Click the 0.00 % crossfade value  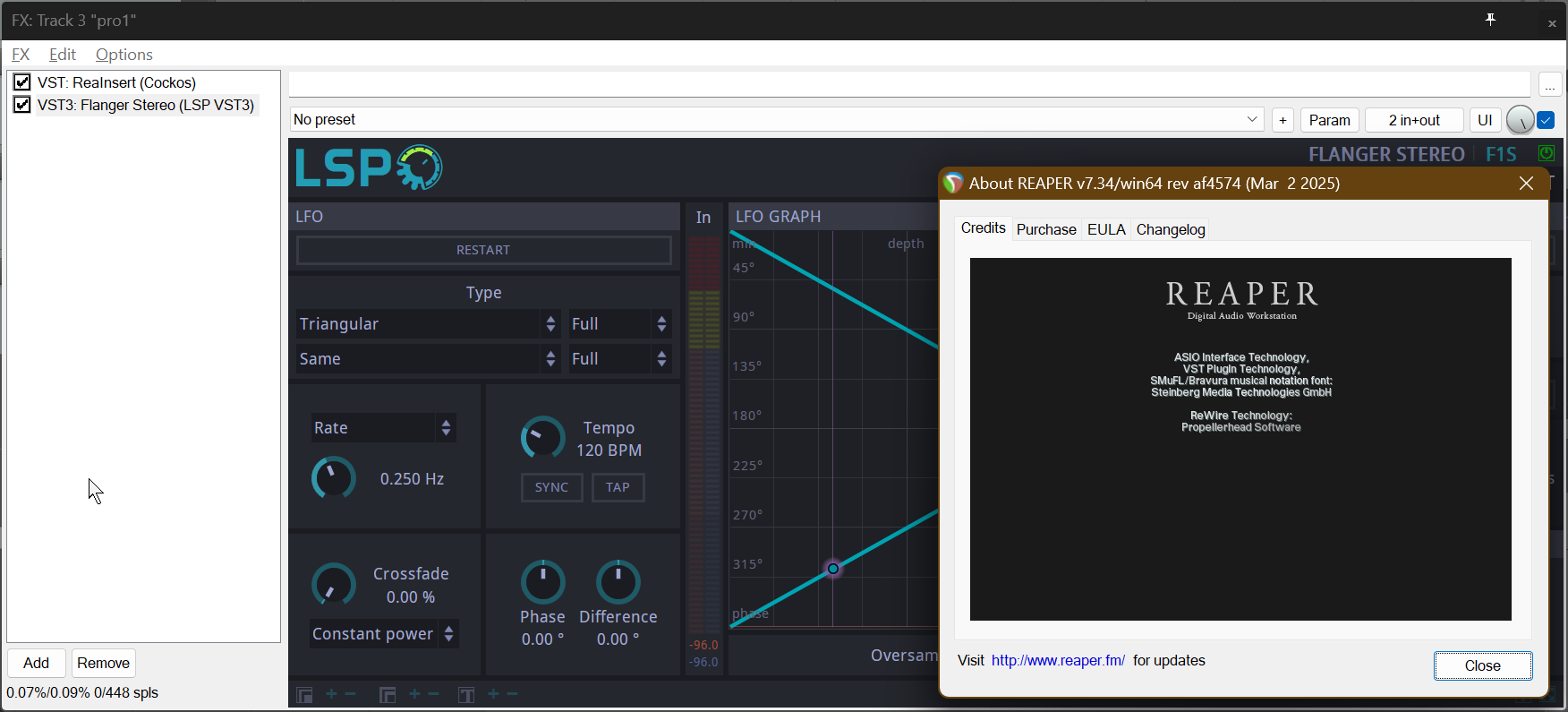click(411, 597)
